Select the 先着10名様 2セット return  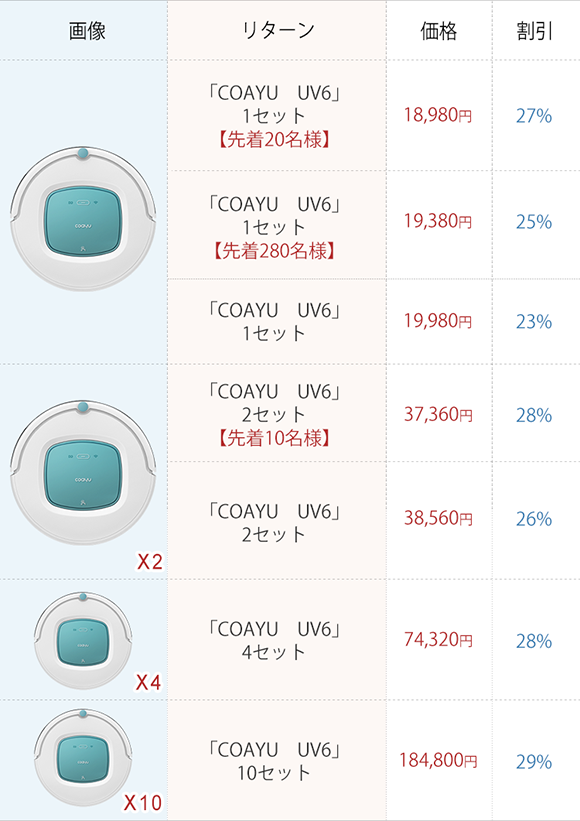(274, 414)
